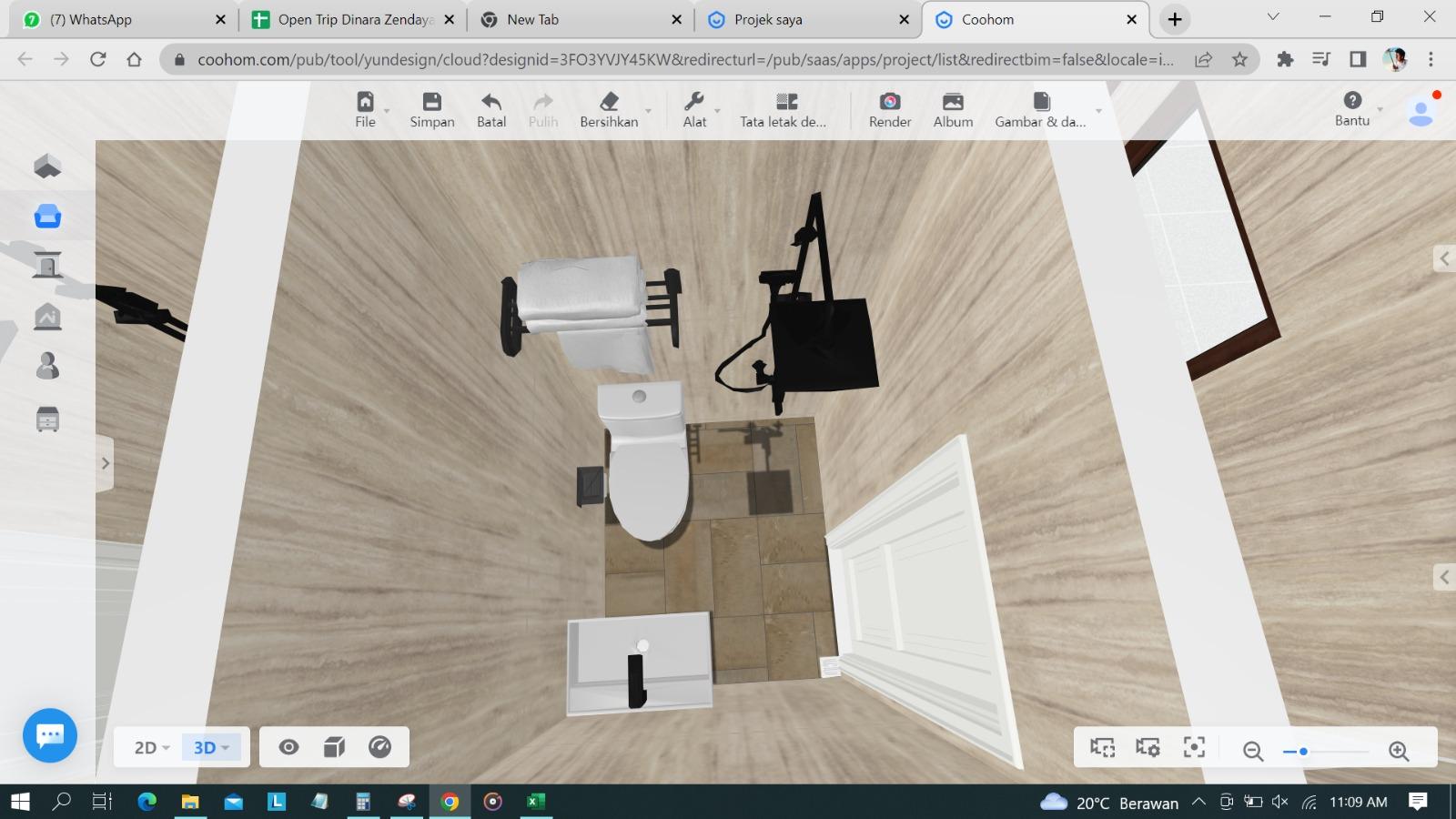Screen dimensions: 1456x819
Task: Open Tata letak layout option
Action: [x=783, y=110]
